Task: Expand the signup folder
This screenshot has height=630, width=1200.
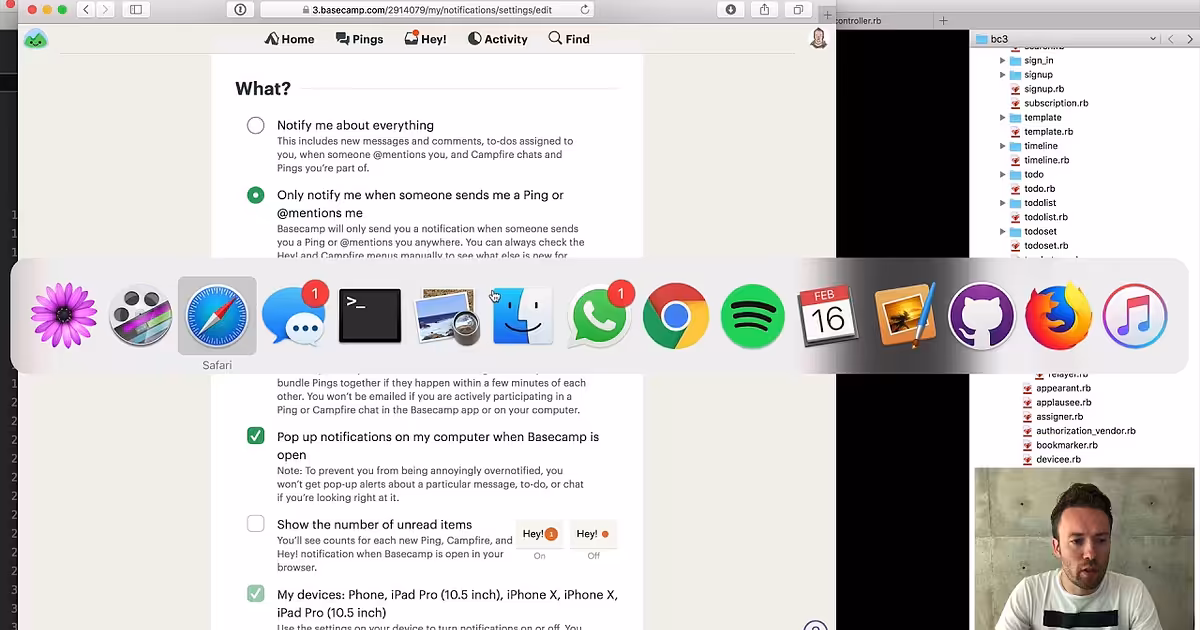Action: click(x=1003, y=75)
